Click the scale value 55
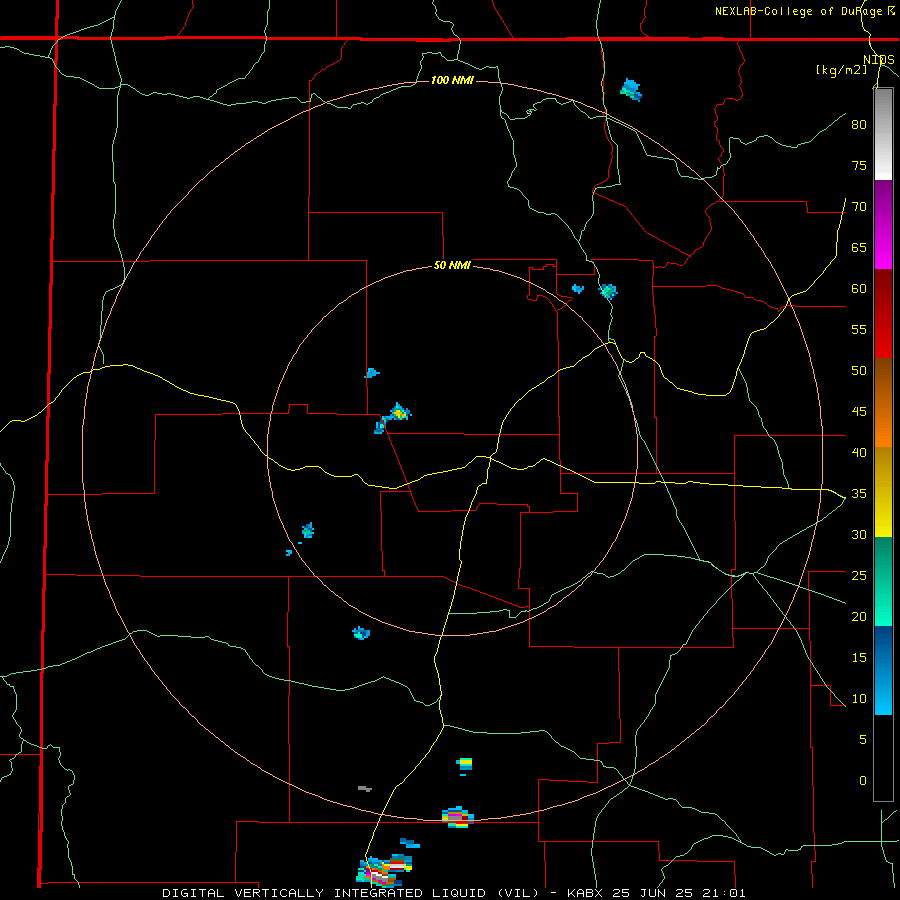Viewport: 900px width, 900px height. [859, 329]
